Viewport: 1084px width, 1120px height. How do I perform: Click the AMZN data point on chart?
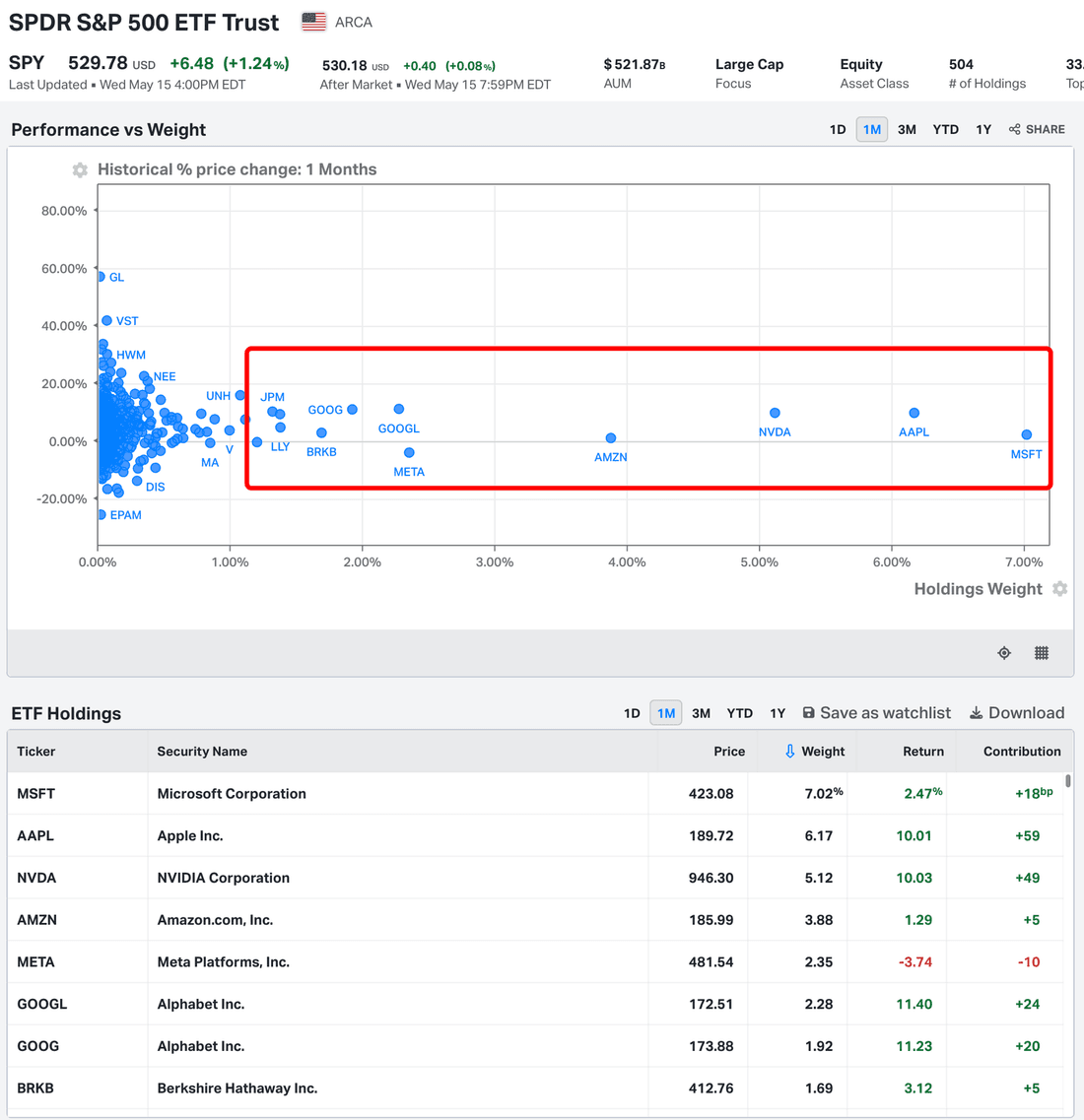[610, 438]
